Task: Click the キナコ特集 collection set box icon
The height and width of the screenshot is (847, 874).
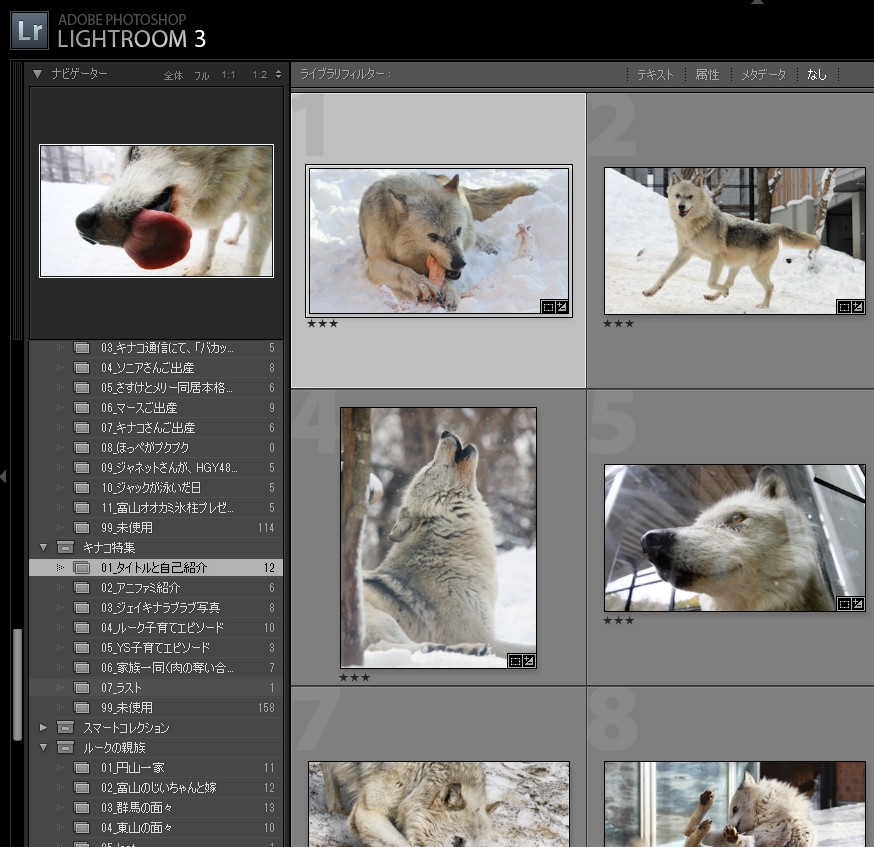Action: 65,548
